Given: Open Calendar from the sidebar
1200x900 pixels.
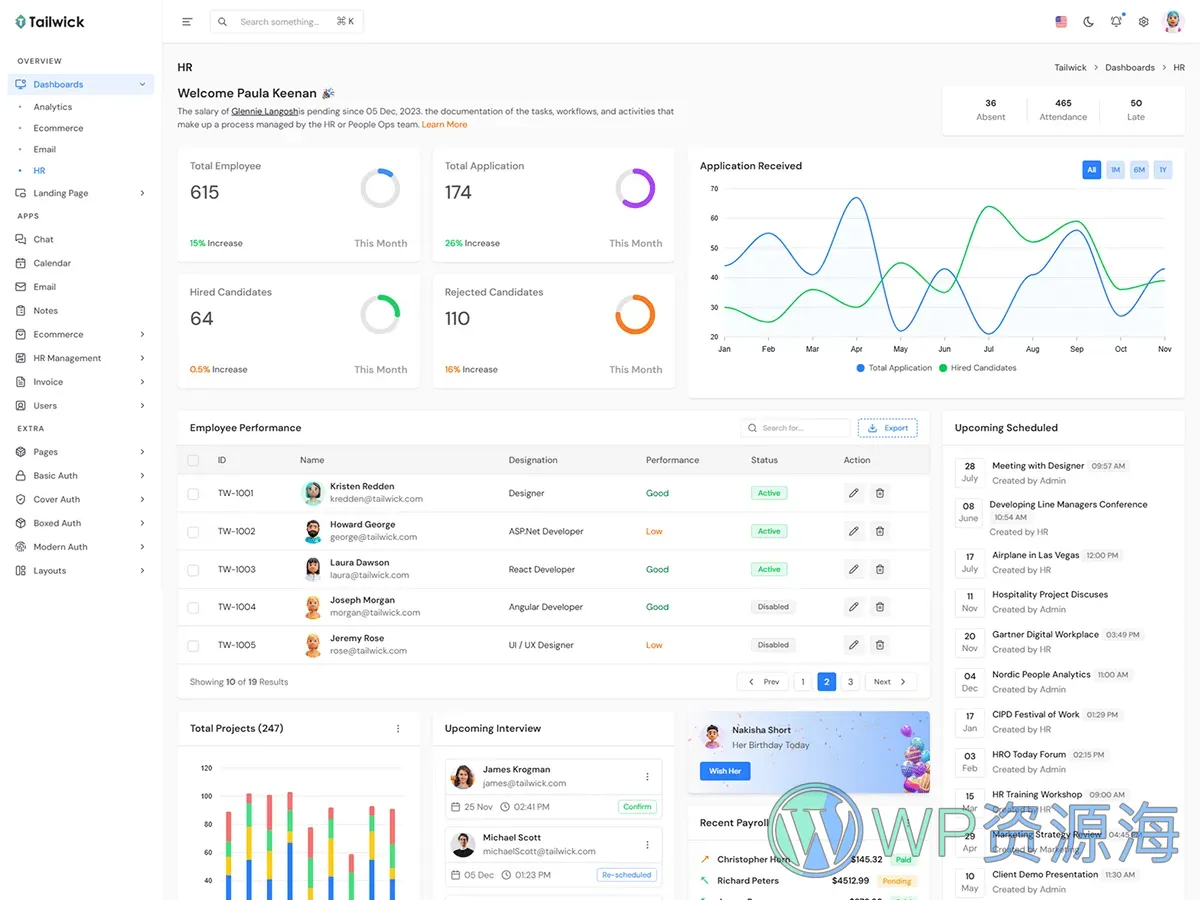Looking at the screenshot, I should click(52, 263).
